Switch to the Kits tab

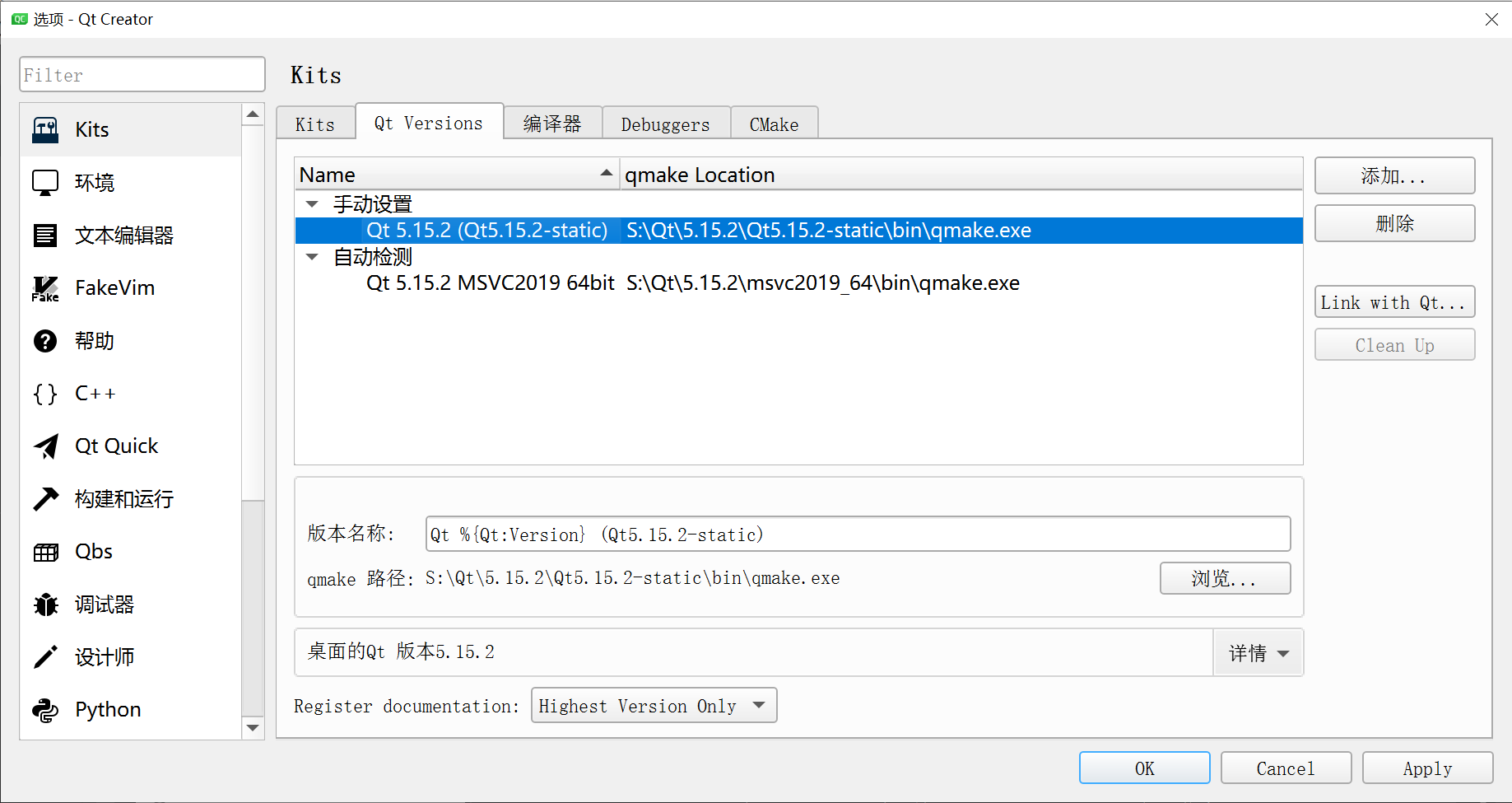pyautogui.click(x=315, y=124)
